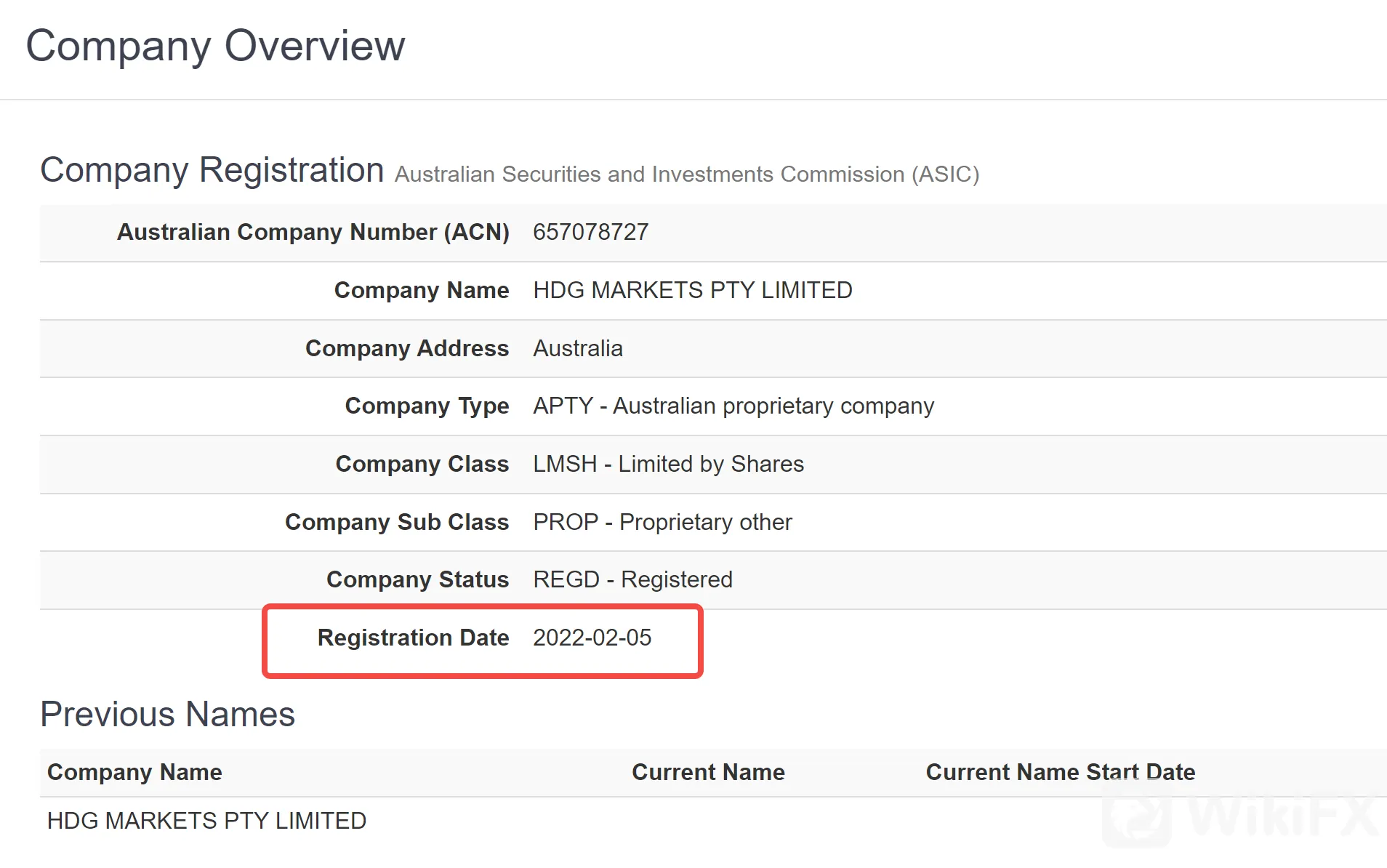Click the Australian Securities and Investments Commission subtitle

[687, 174]
